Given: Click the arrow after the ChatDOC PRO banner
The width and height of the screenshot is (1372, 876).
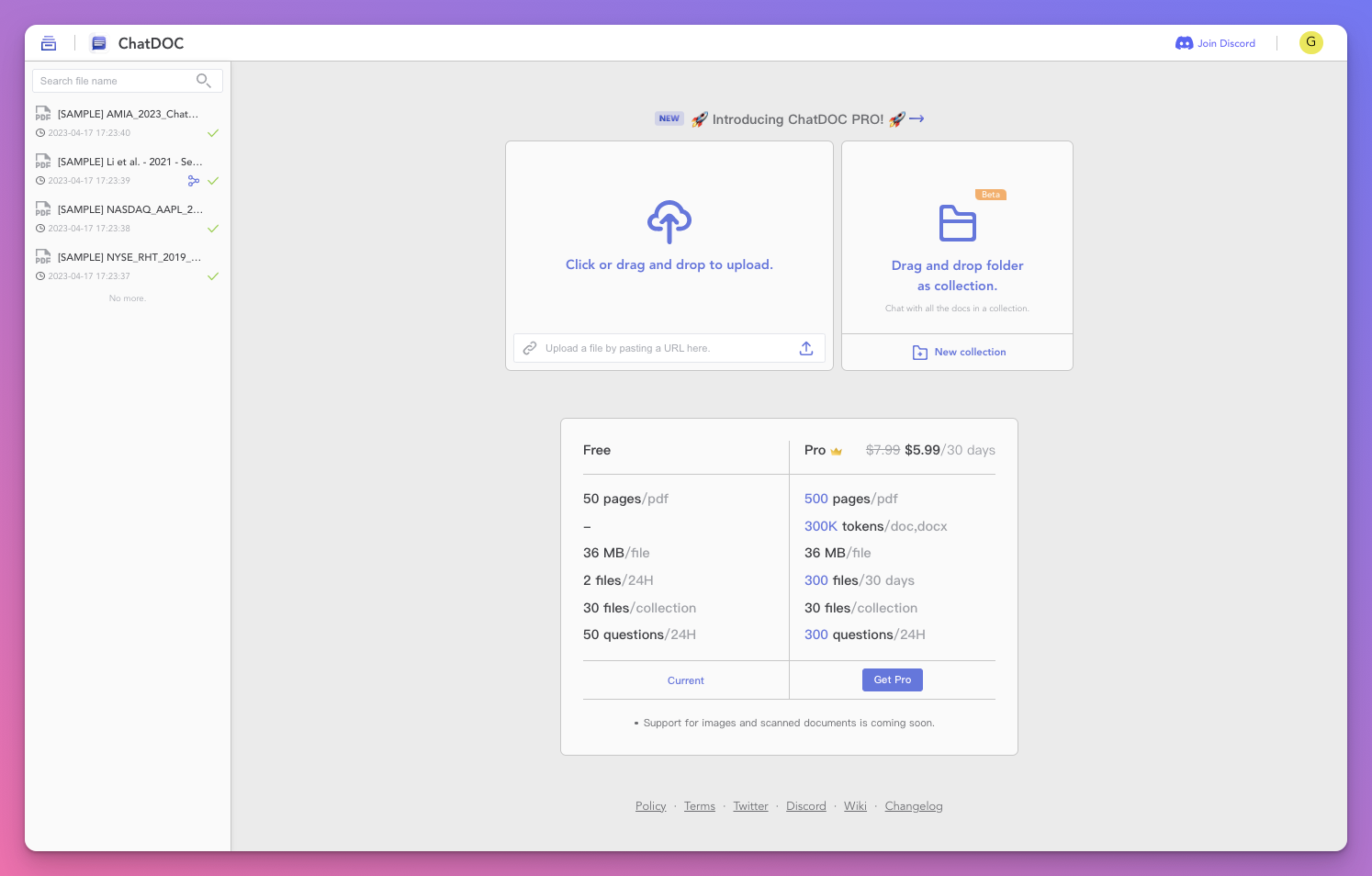Looking at the screenshot, I should pos(916,118).
